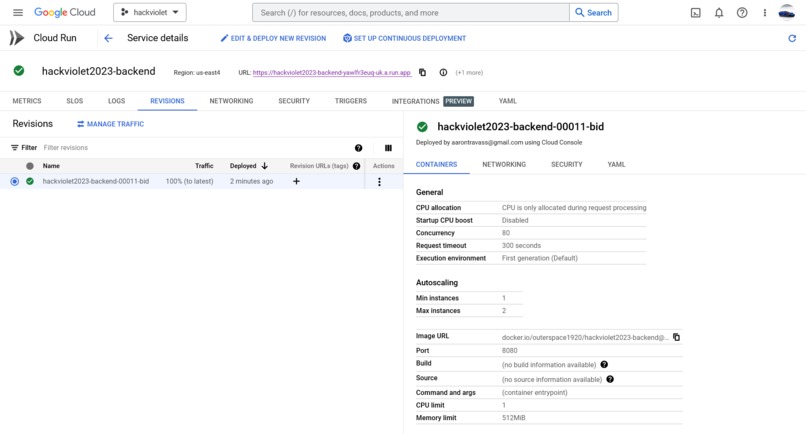Click the blue Search button
This screenshot has width=806, height=434.
point(594,12)
